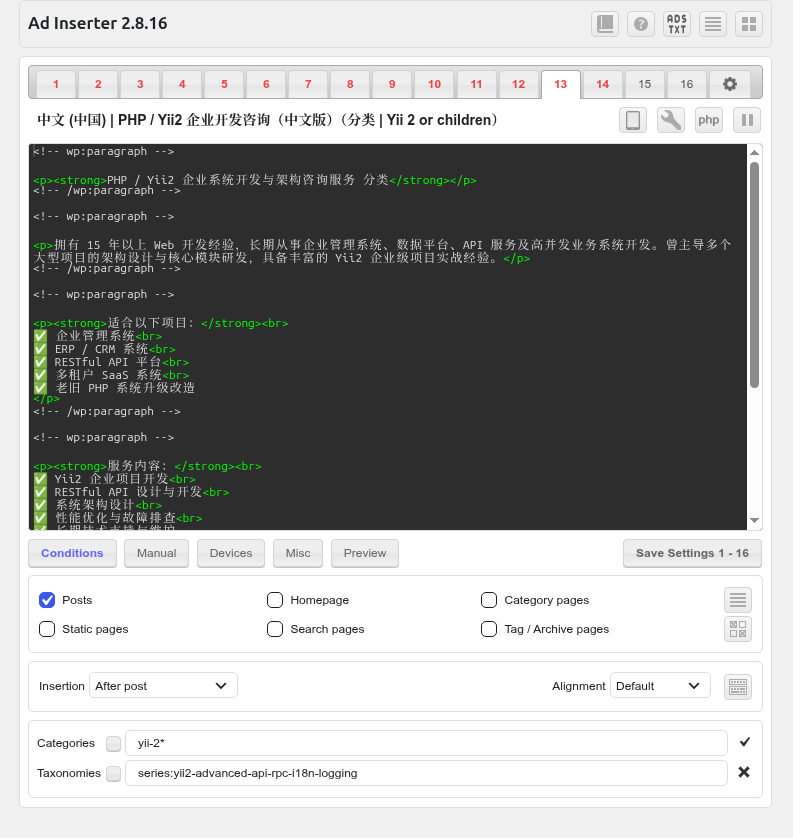The height and width of the screenshot is (838, 793).
Task: Click the Misc button
Action: [x=298, y=553]
